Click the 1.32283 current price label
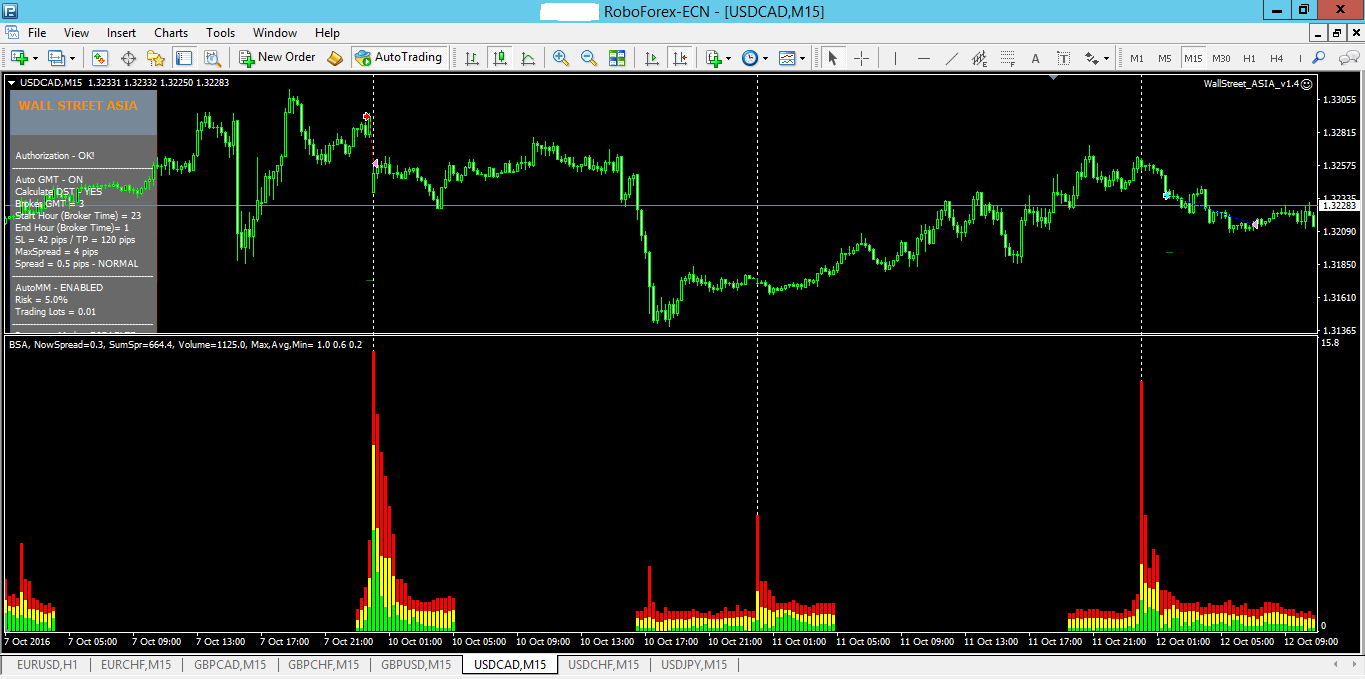 tap(1337, 206)
